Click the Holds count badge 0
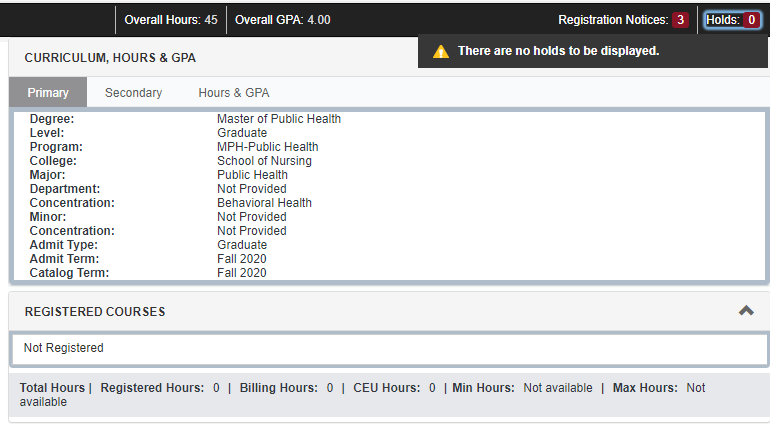The height and width of the screenshot is (429, 770). pos(751,20)
